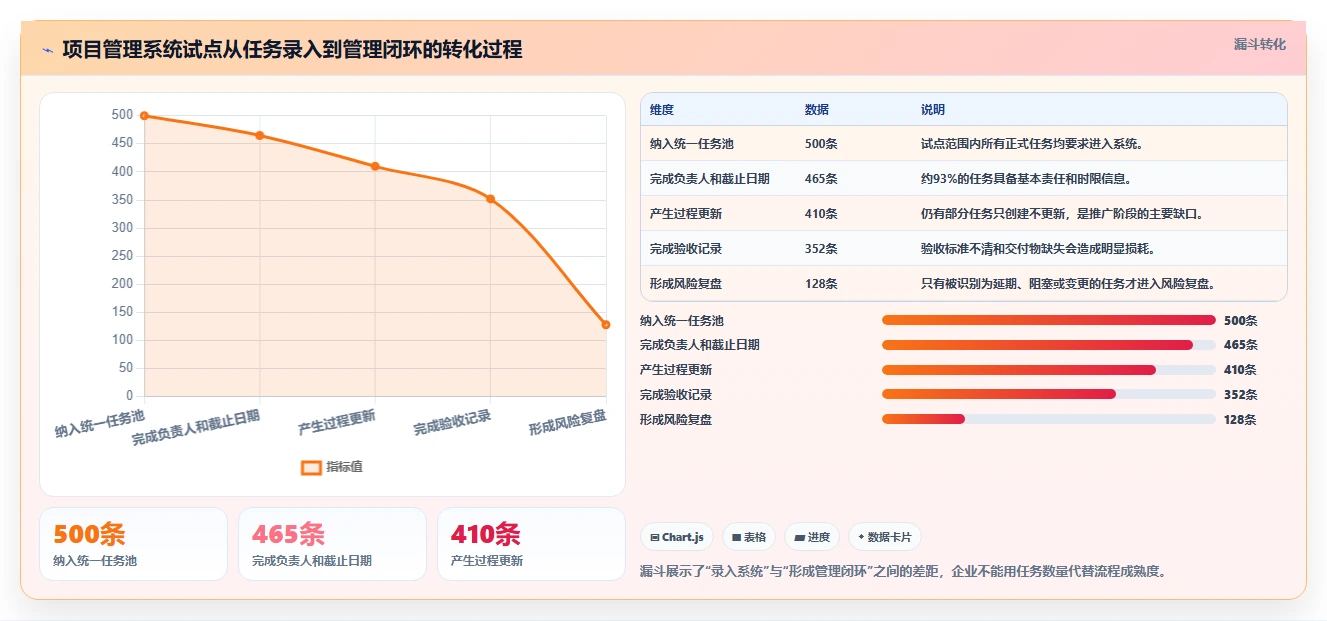Image resolution: width=1327 pixels, height=621 pixels.
Task: Click the chart data point at 完成负责人和截止日期
Action: [260, 135]
